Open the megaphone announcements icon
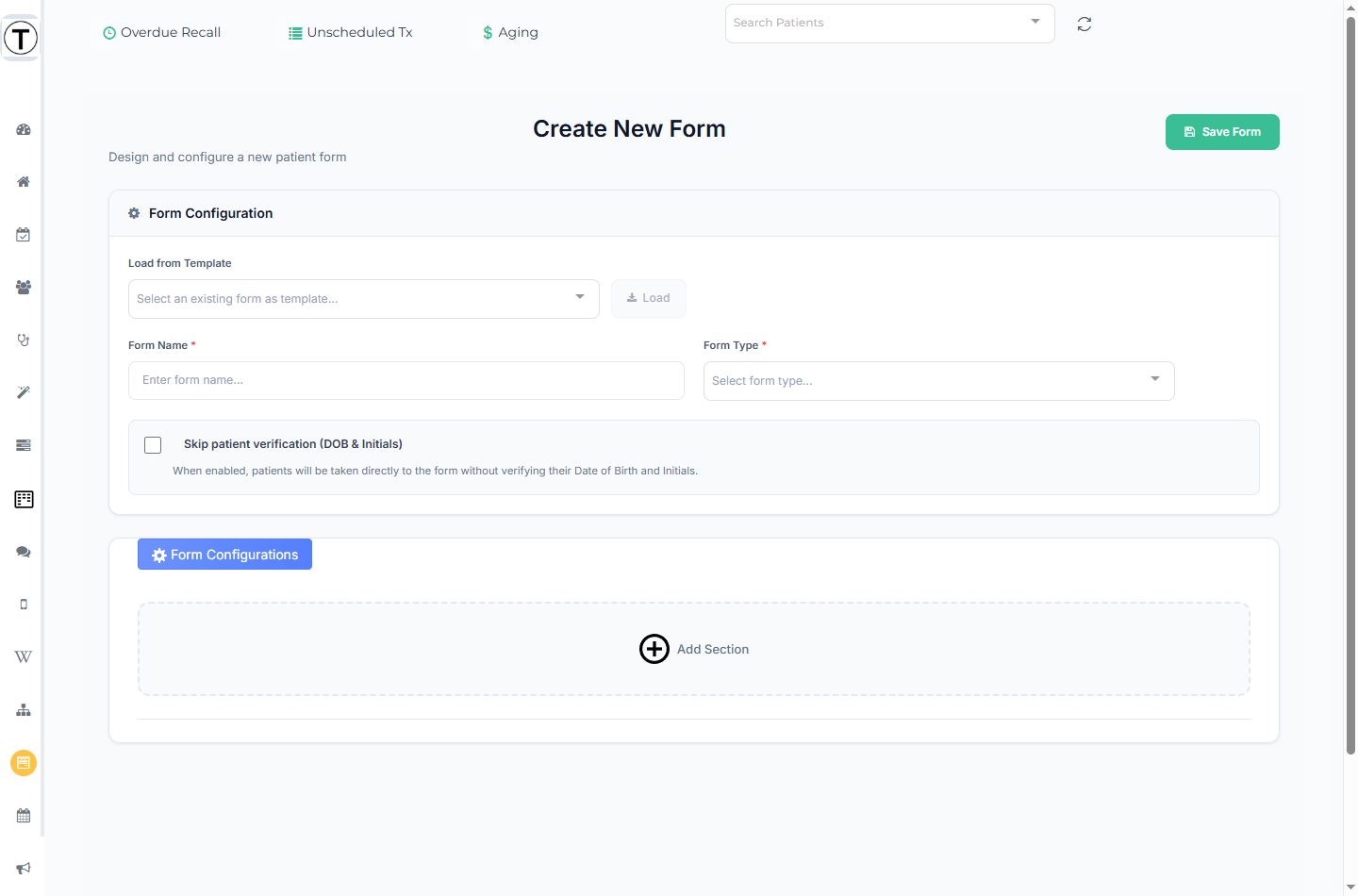This screenshot has height=896, width=1358. click(24, 869)
